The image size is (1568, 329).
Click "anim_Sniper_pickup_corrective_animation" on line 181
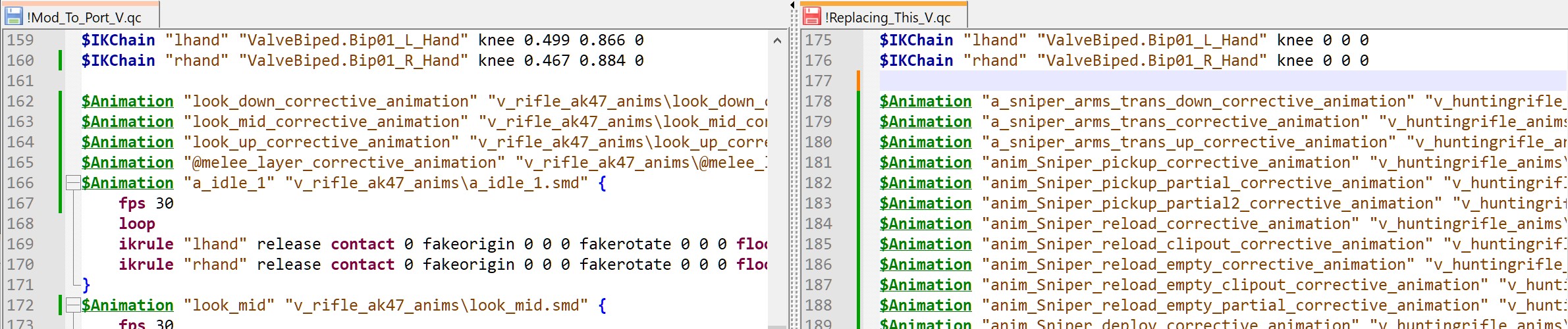coord(1170,163)
